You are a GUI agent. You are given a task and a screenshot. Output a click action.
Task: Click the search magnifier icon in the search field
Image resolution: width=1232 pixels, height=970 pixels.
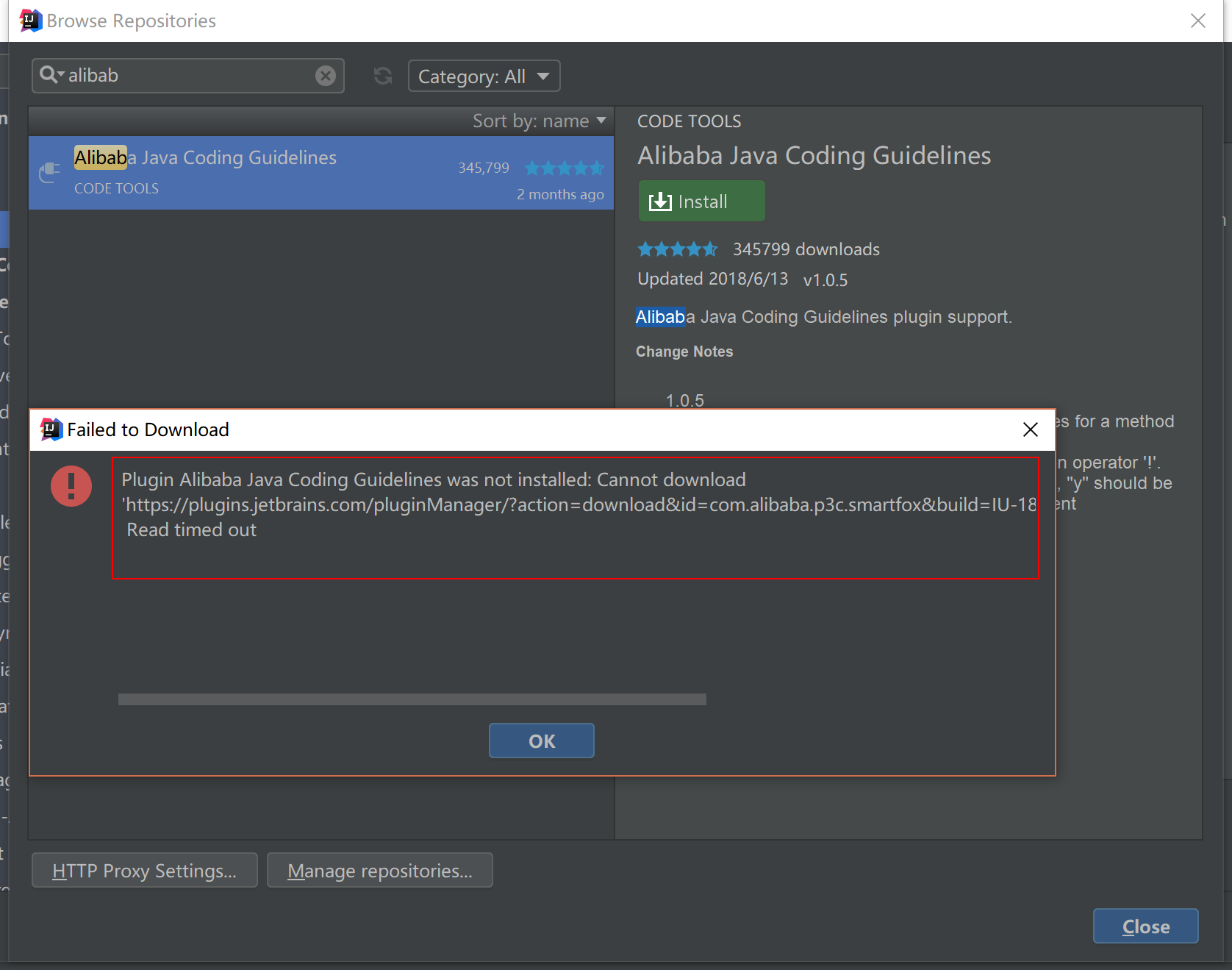coord(51,75)
